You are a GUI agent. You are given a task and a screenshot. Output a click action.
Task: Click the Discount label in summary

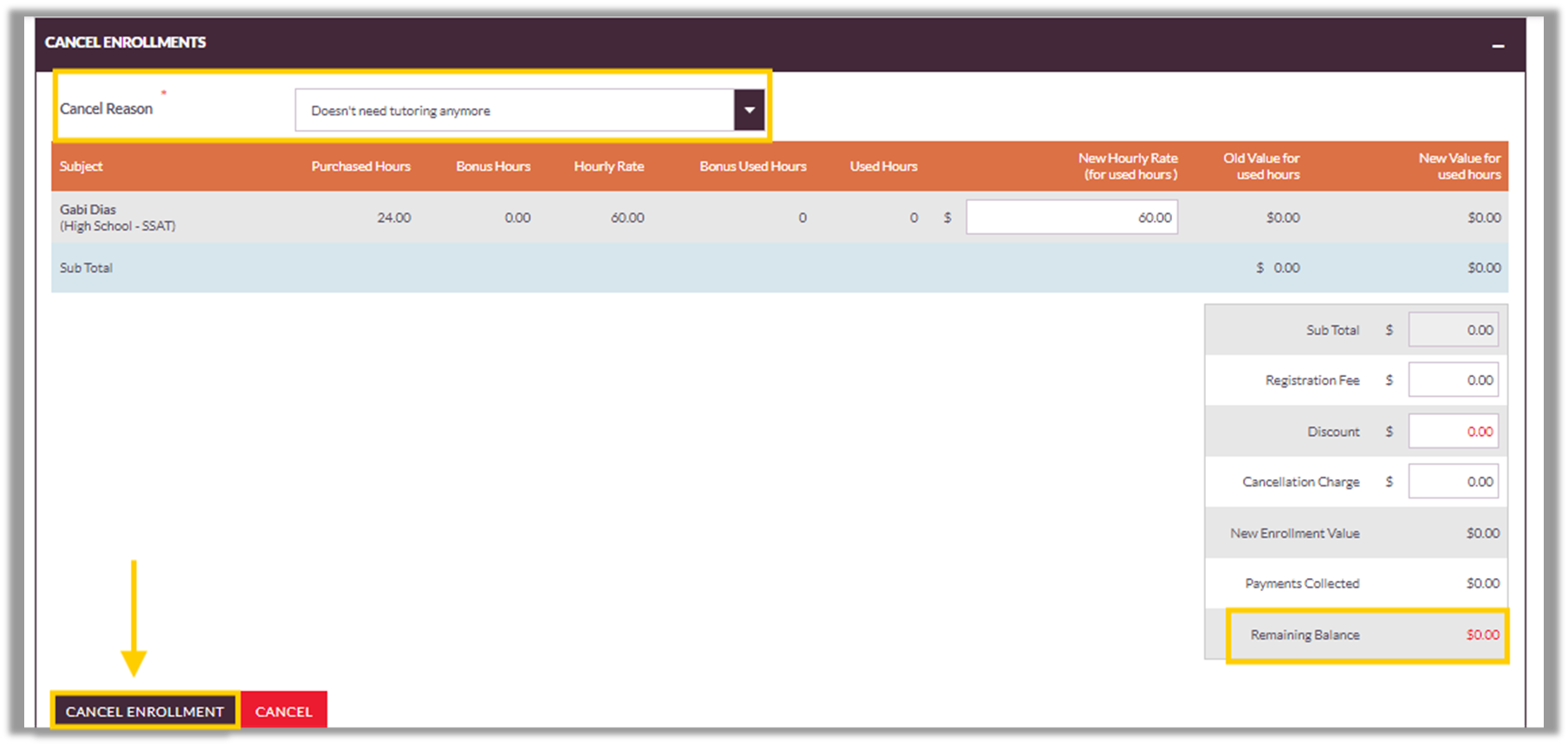(1333, 432)
